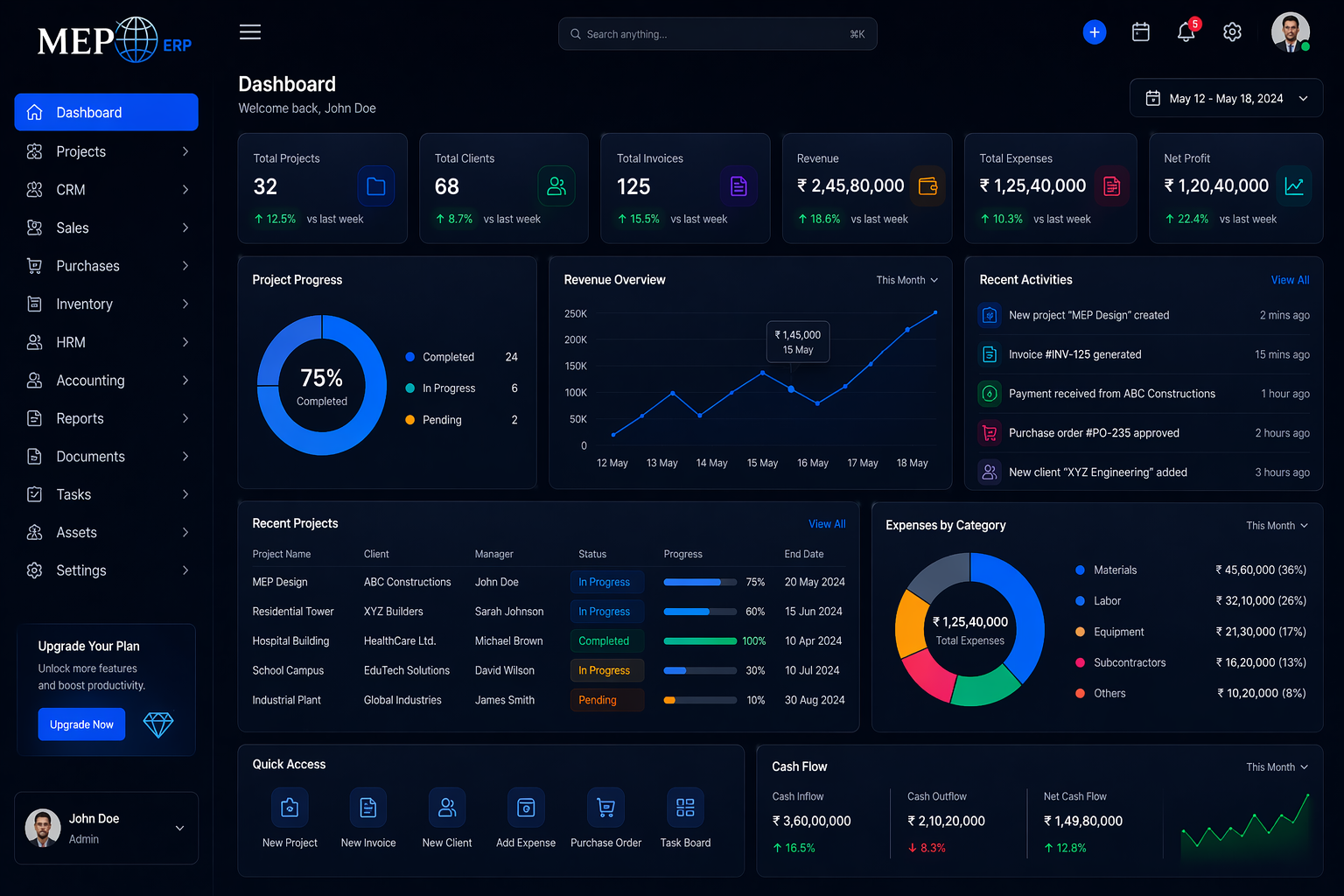
Task: Click the MEP Design 75% progress bar
Action: tap(700, 582)
